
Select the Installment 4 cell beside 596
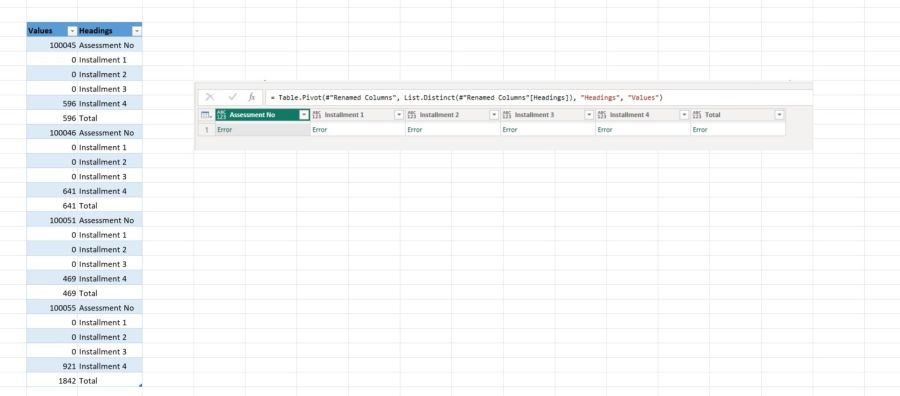coord(110,104)
